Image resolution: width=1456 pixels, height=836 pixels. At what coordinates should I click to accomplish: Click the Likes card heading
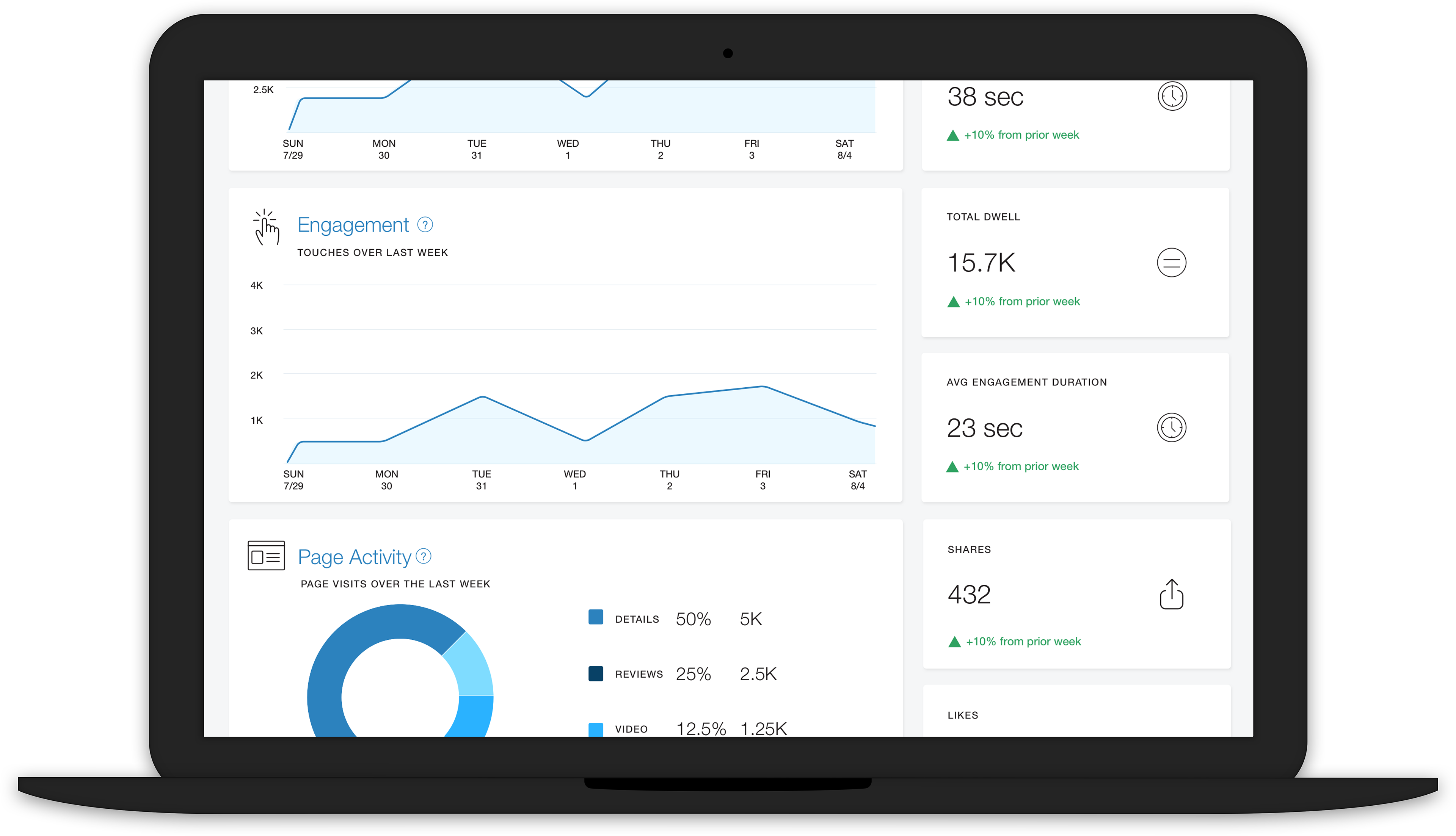click(963, 715)
